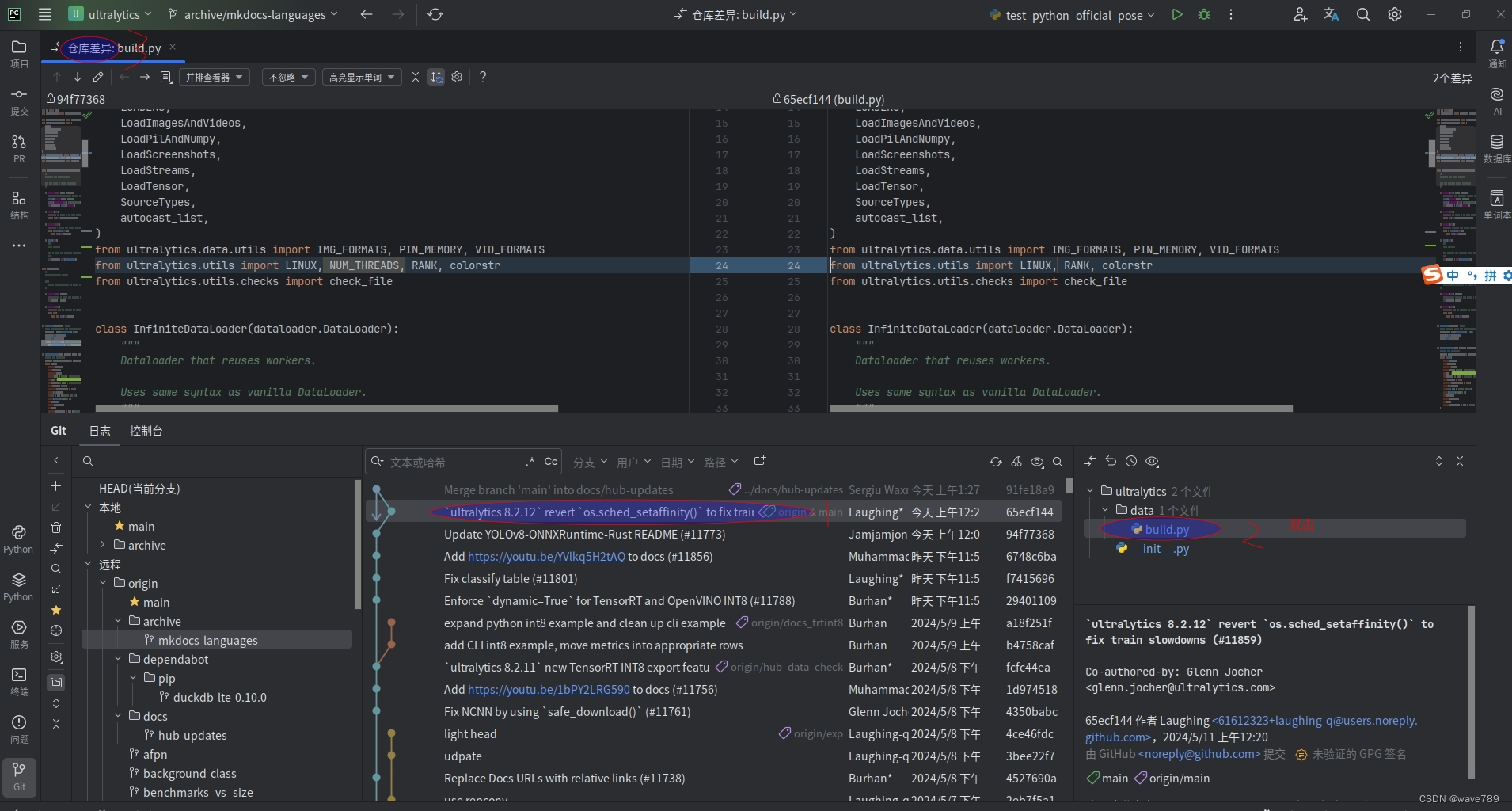Click the pencil edit-source icon in diff toolbar
The image size is (1512, 811).
[x=97, y=77]
